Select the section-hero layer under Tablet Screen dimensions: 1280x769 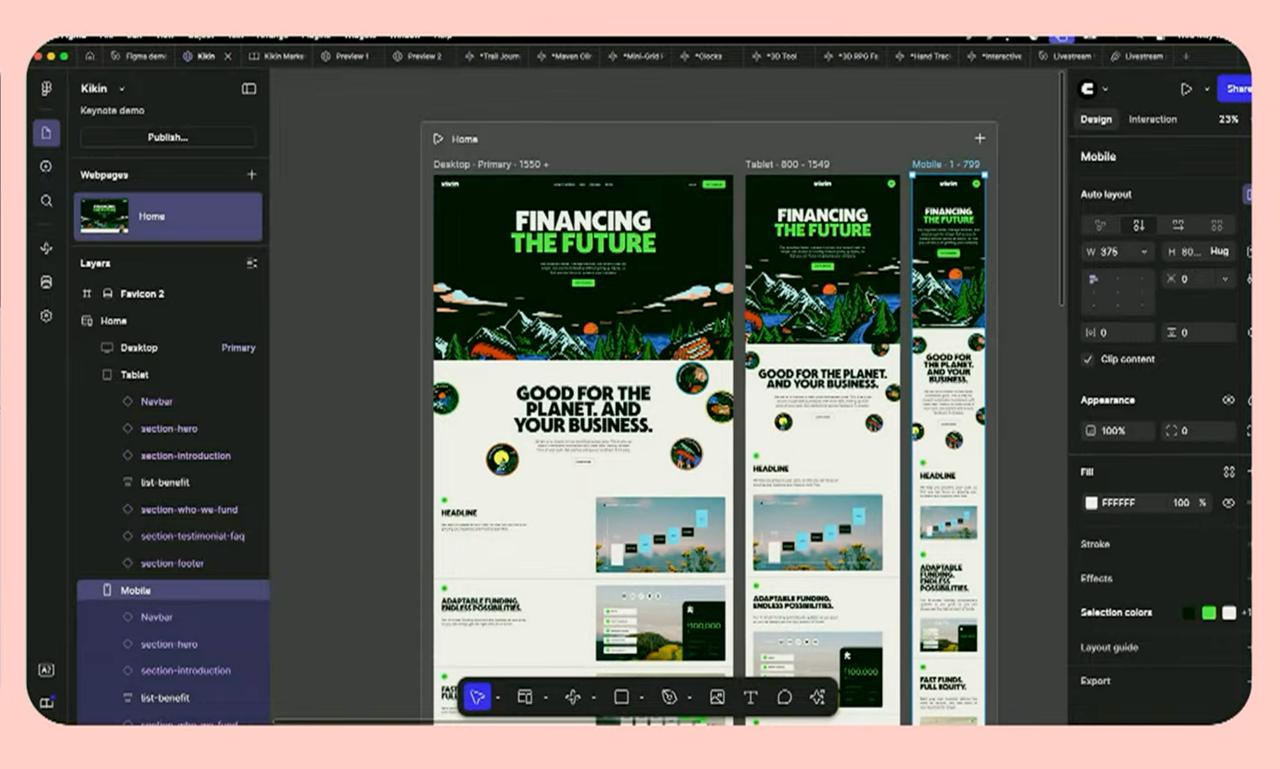click(169, 428)
